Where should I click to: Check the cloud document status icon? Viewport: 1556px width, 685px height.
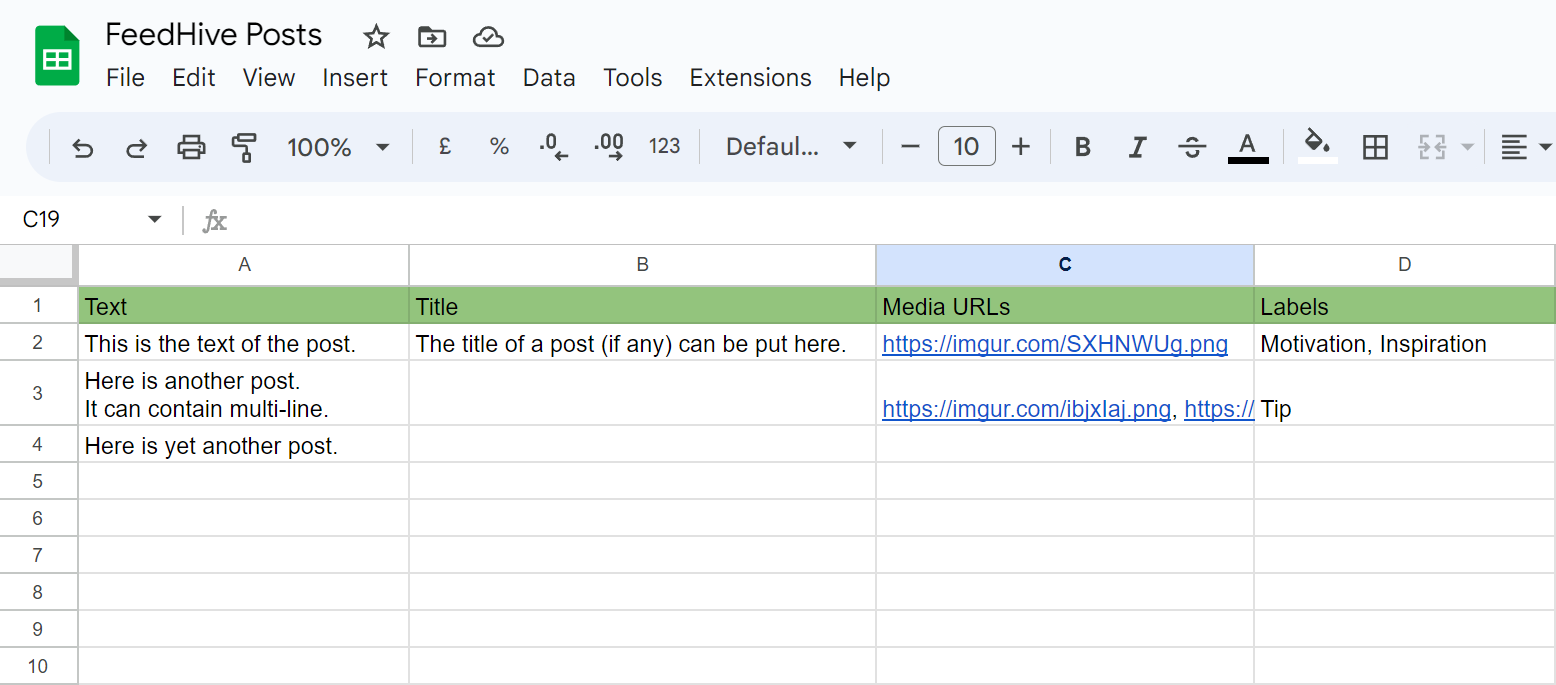(487, 37)
